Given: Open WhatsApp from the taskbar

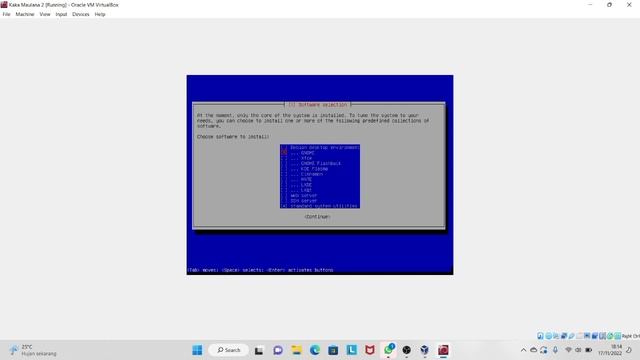Looking at the screenshot, I should pyautogui.click(x=389, y=350).
